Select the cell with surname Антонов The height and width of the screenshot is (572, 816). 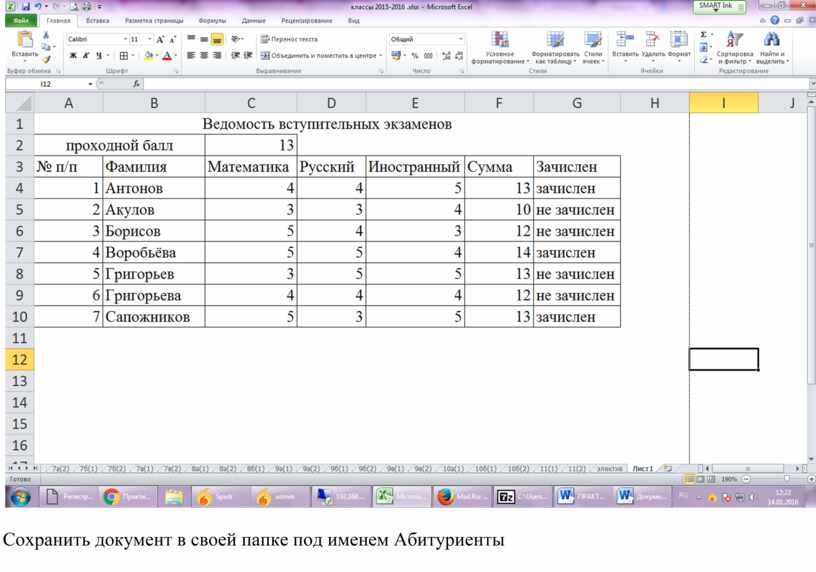[154, 188]
